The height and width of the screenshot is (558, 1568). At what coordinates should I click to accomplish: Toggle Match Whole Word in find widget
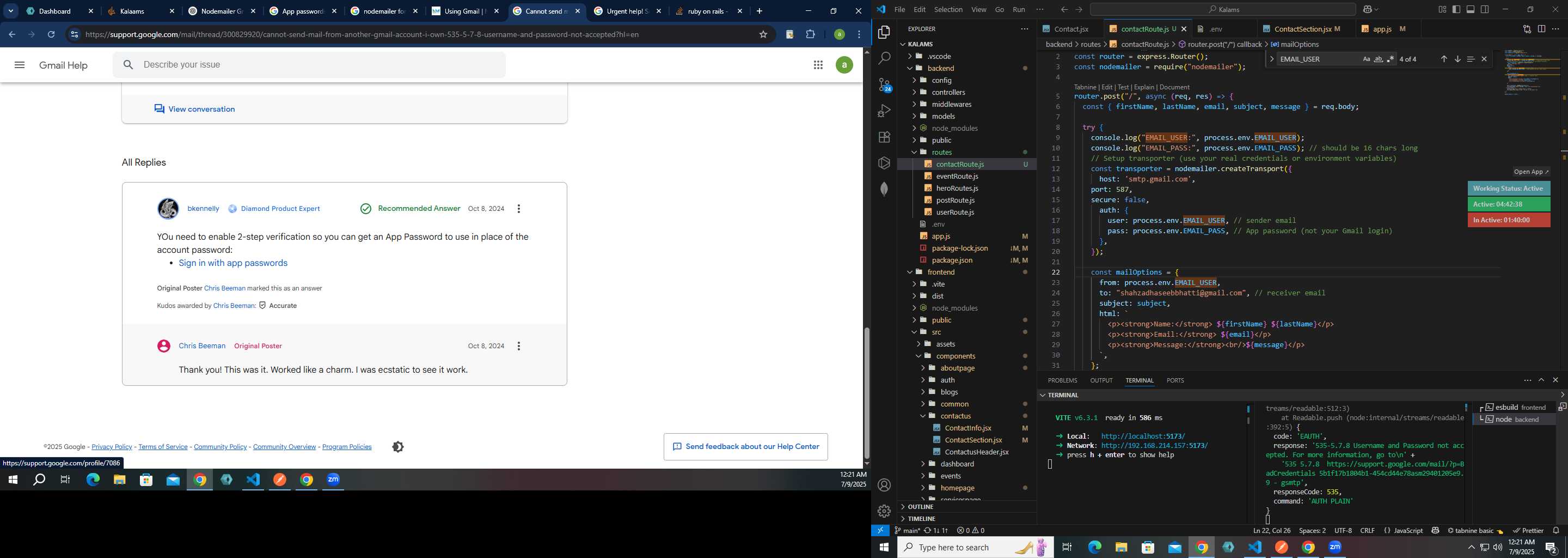[1379, 59]
